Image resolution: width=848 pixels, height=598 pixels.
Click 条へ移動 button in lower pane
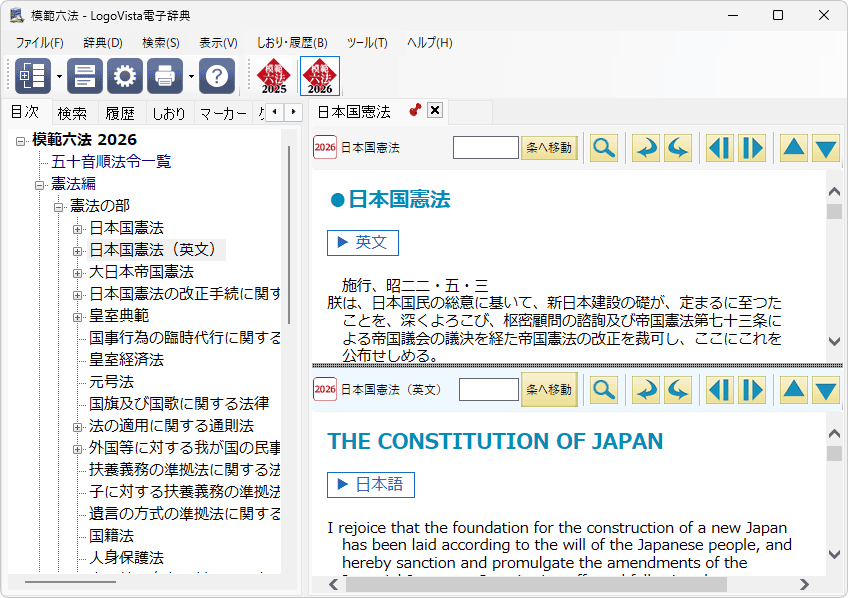pyautogui.click(x=549, y=390)
